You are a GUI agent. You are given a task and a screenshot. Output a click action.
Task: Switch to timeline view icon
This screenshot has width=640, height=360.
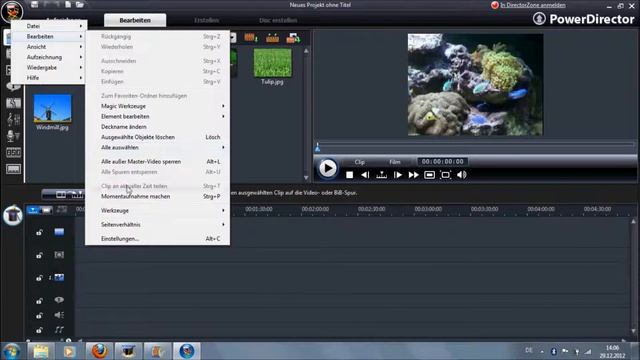pyautogui.click(x=33, y=210)
